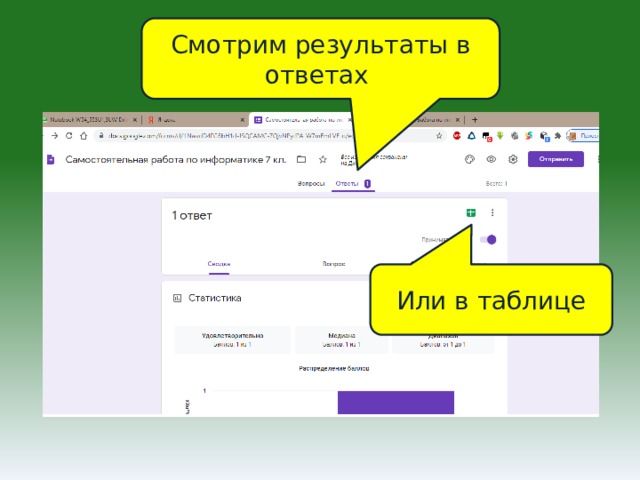The image size is (640, 480).
Task: Click the browser profile button
Action: (582, 136)
